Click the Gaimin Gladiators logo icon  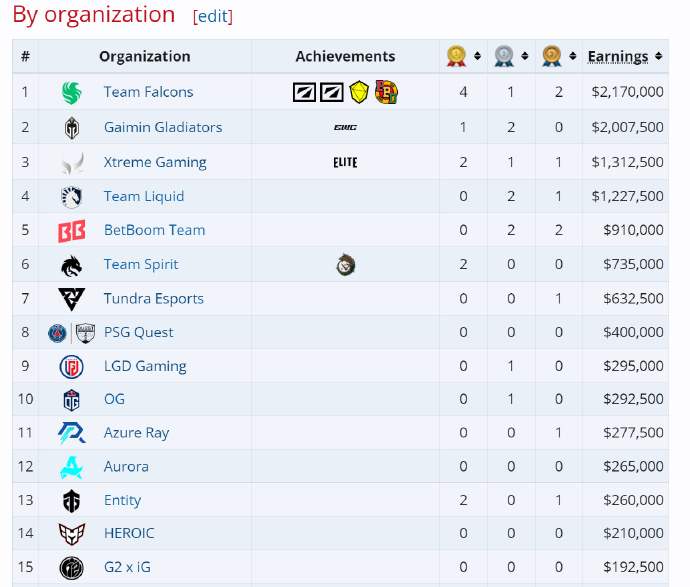pyautogui.click(x=72, y=127)
